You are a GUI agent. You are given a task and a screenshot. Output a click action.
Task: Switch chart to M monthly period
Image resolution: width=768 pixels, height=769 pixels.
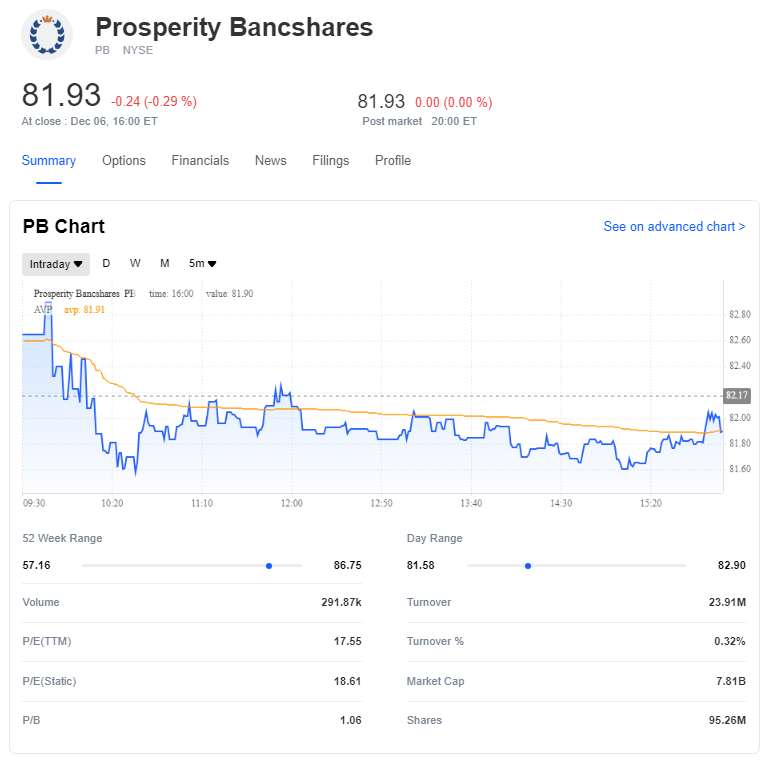165,264
